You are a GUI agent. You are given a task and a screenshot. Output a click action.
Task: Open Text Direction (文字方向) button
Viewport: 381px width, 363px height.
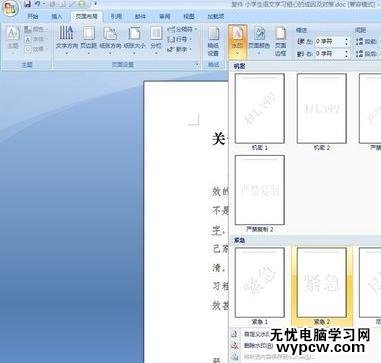[67, 40]
